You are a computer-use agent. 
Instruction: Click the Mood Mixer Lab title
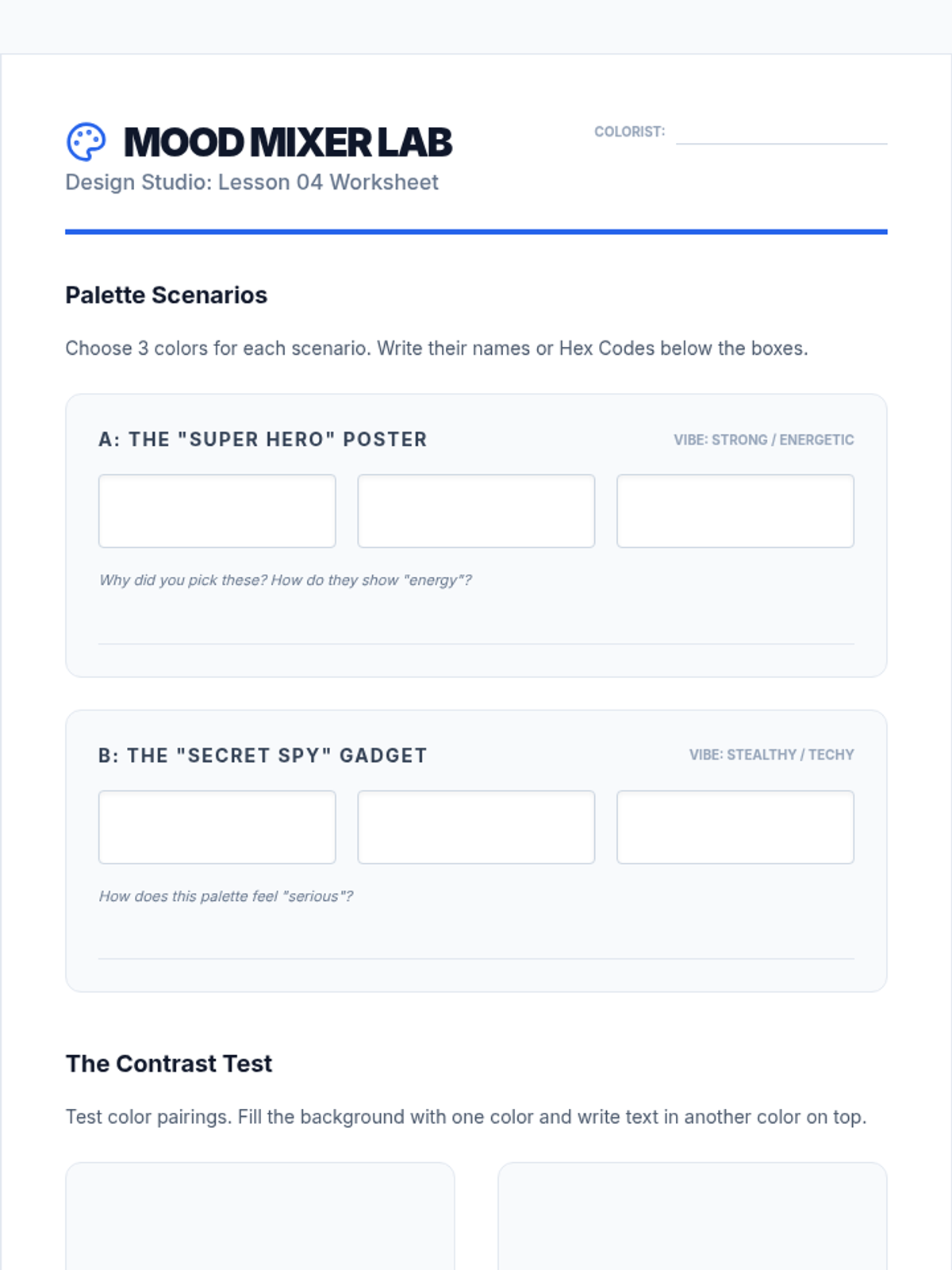tap(288, 143)
